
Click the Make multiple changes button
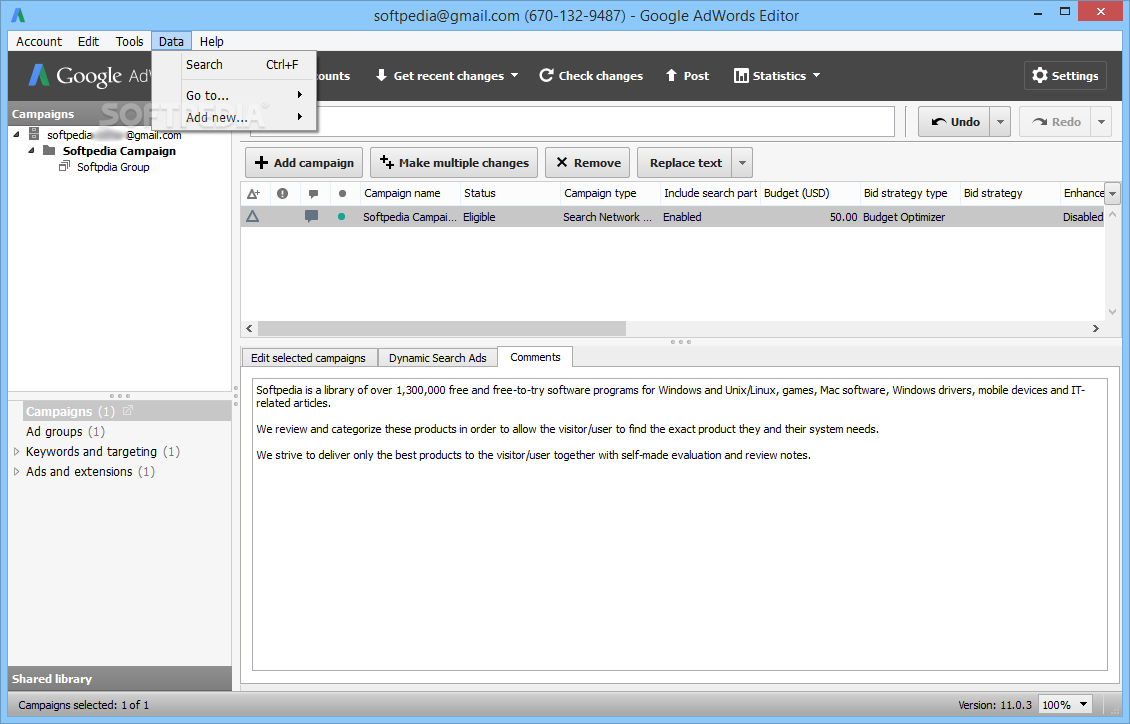pos(454,163)
